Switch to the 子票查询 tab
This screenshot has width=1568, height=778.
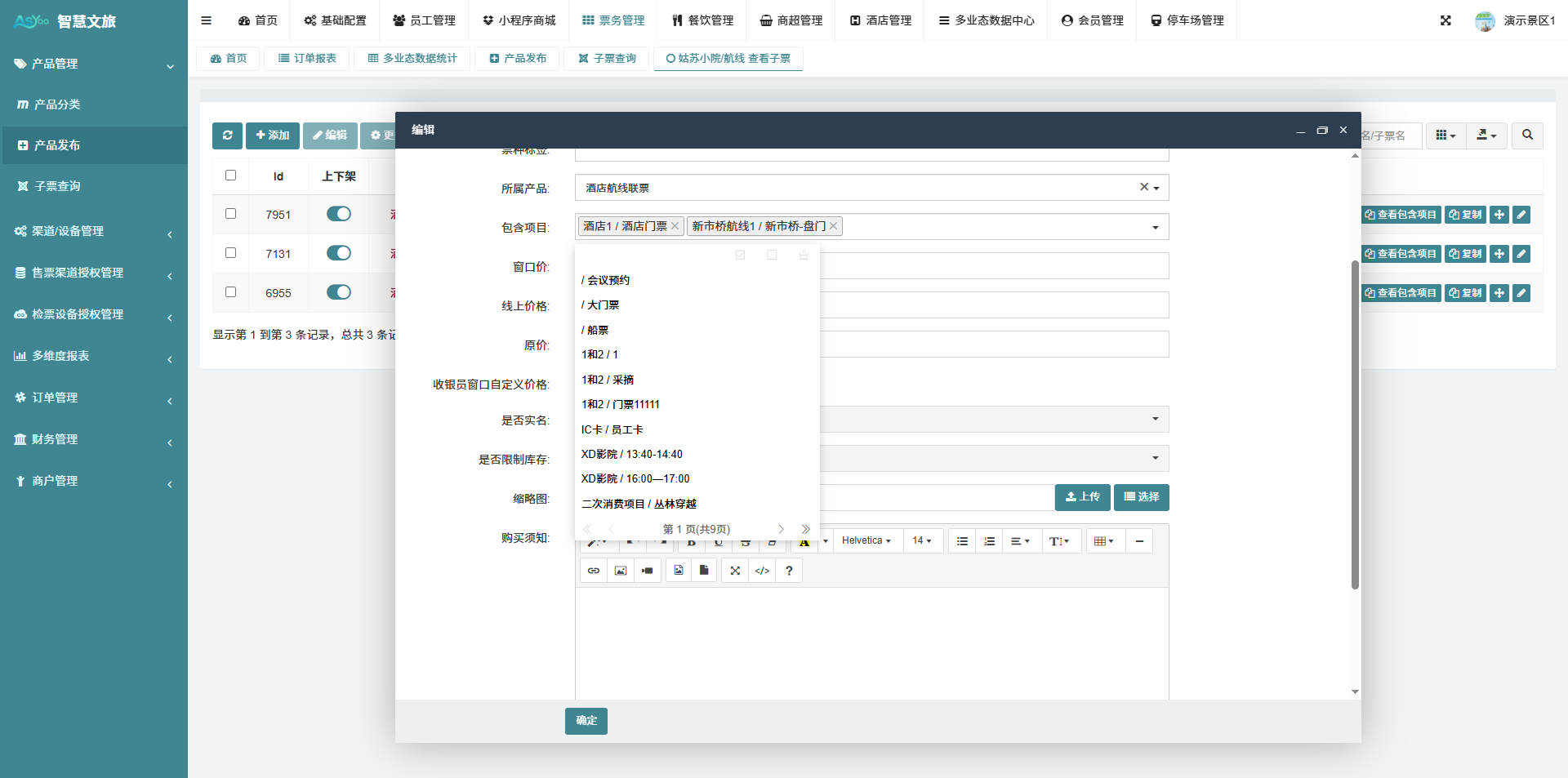607,59
